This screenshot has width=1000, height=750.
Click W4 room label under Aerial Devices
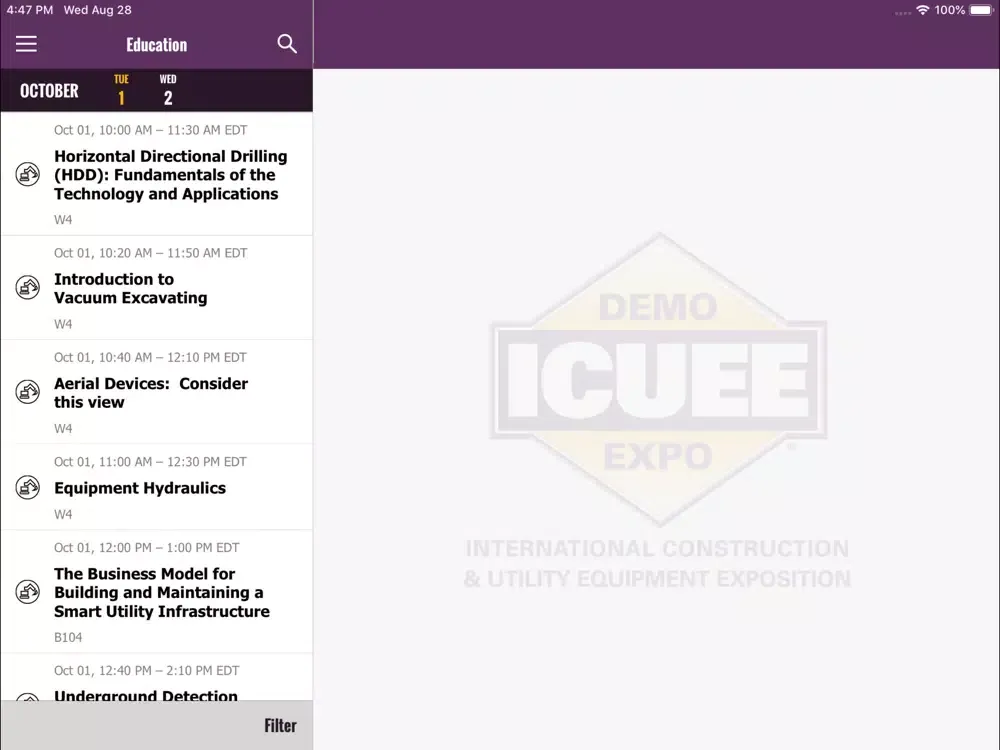point(63,429)
